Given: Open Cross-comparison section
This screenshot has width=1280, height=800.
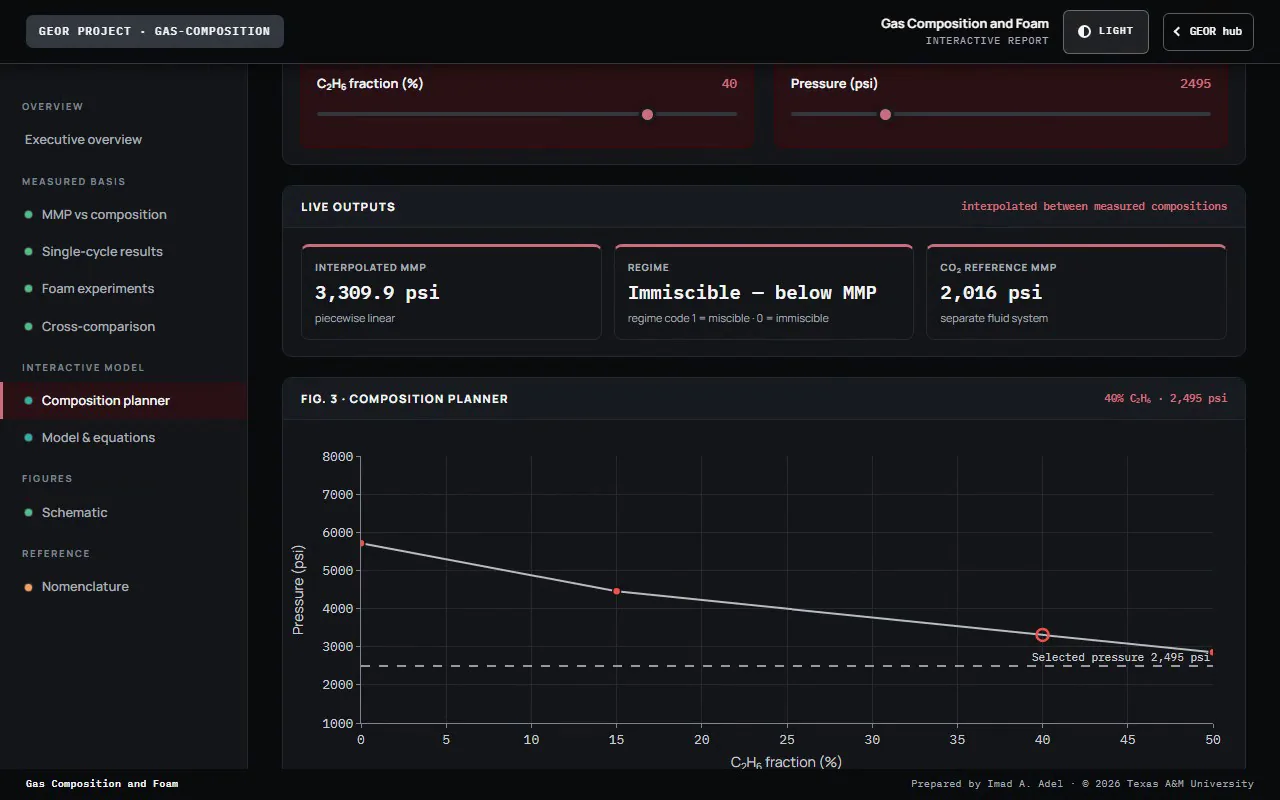Looking at the screenshot, I should (124, 326).
